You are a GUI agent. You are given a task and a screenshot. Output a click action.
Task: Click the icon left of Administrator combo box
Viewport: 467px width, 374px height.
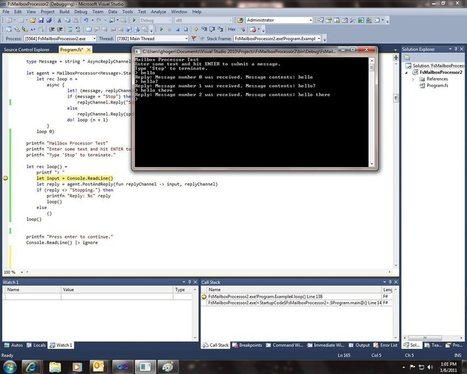coord(240,20)
